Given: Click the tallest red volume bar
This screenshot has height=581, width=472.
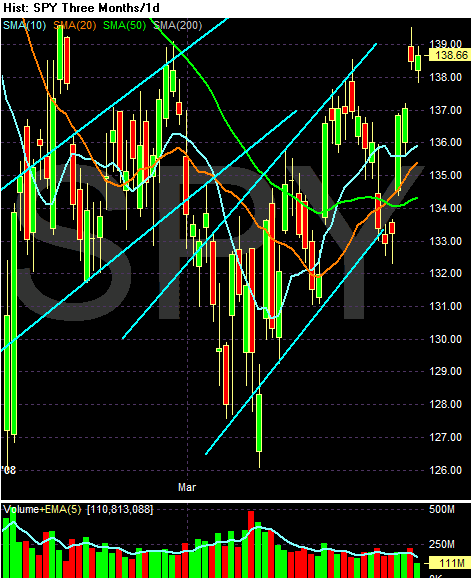Looking at the screenshot, I should (251, 544).
